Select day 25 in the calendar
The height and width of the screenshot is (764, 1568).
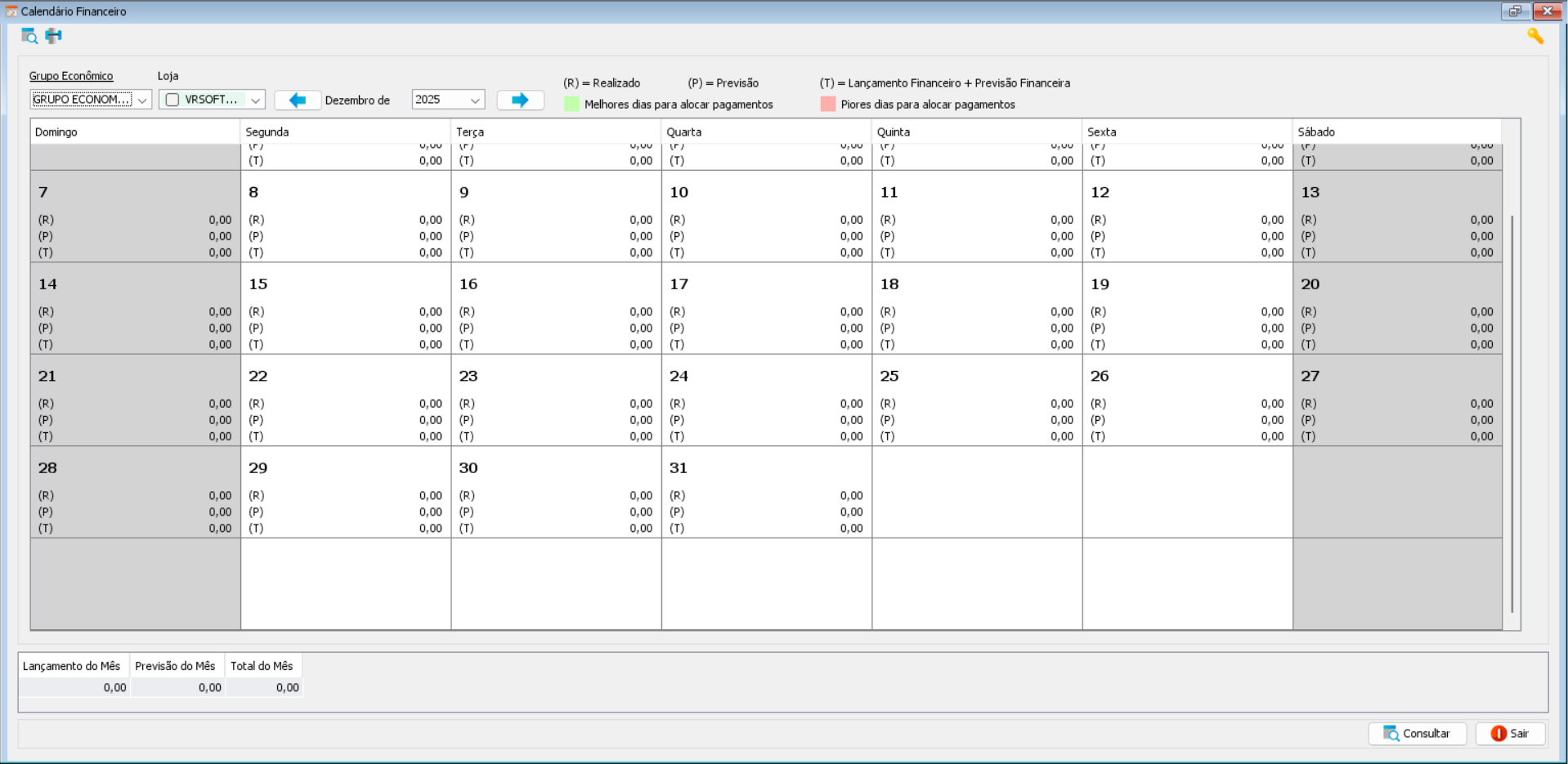point(976,400)
